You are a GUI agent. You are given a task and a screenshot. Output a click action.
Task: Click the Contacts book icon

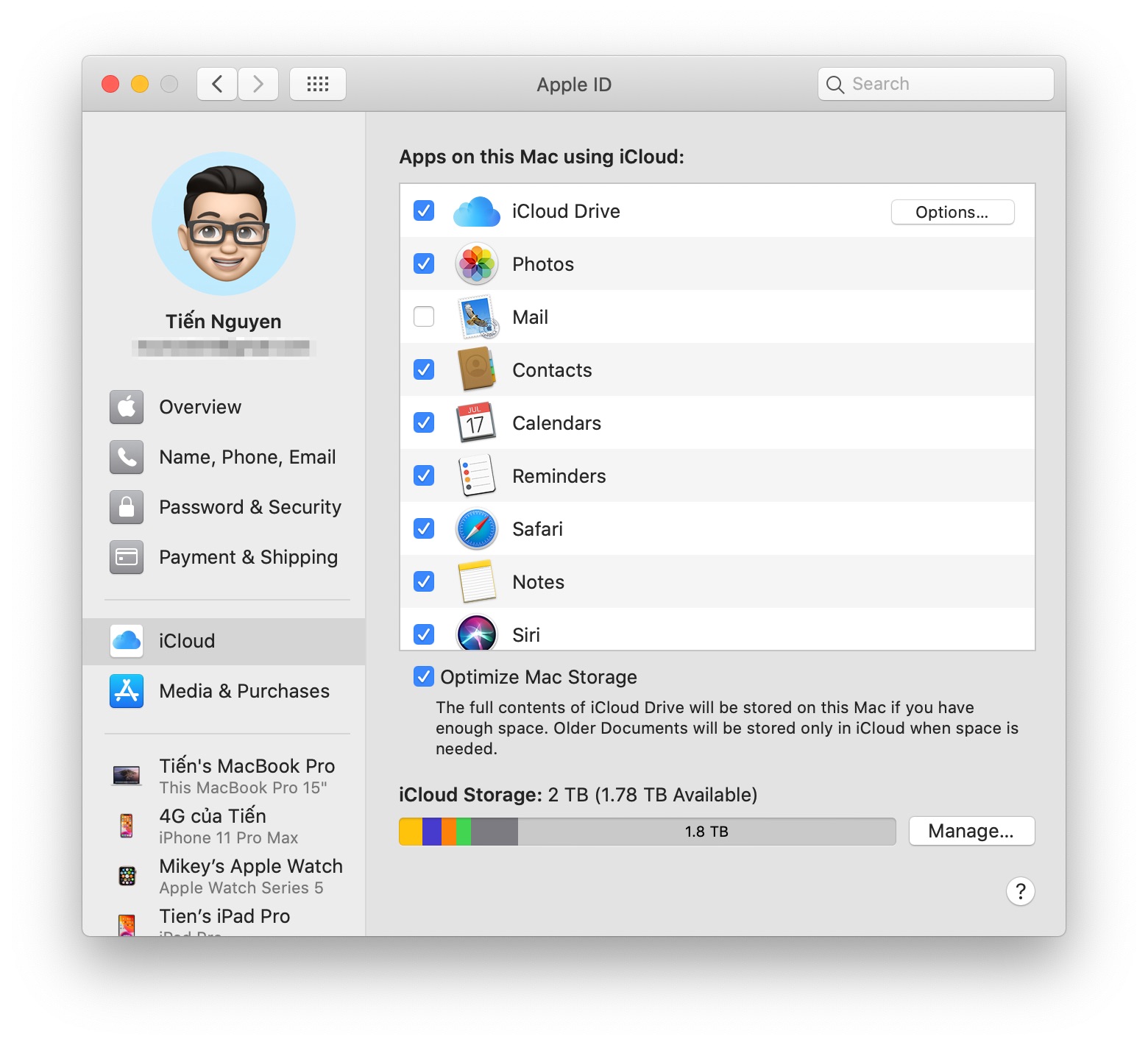pyautogui.click(x=477, y=369)
